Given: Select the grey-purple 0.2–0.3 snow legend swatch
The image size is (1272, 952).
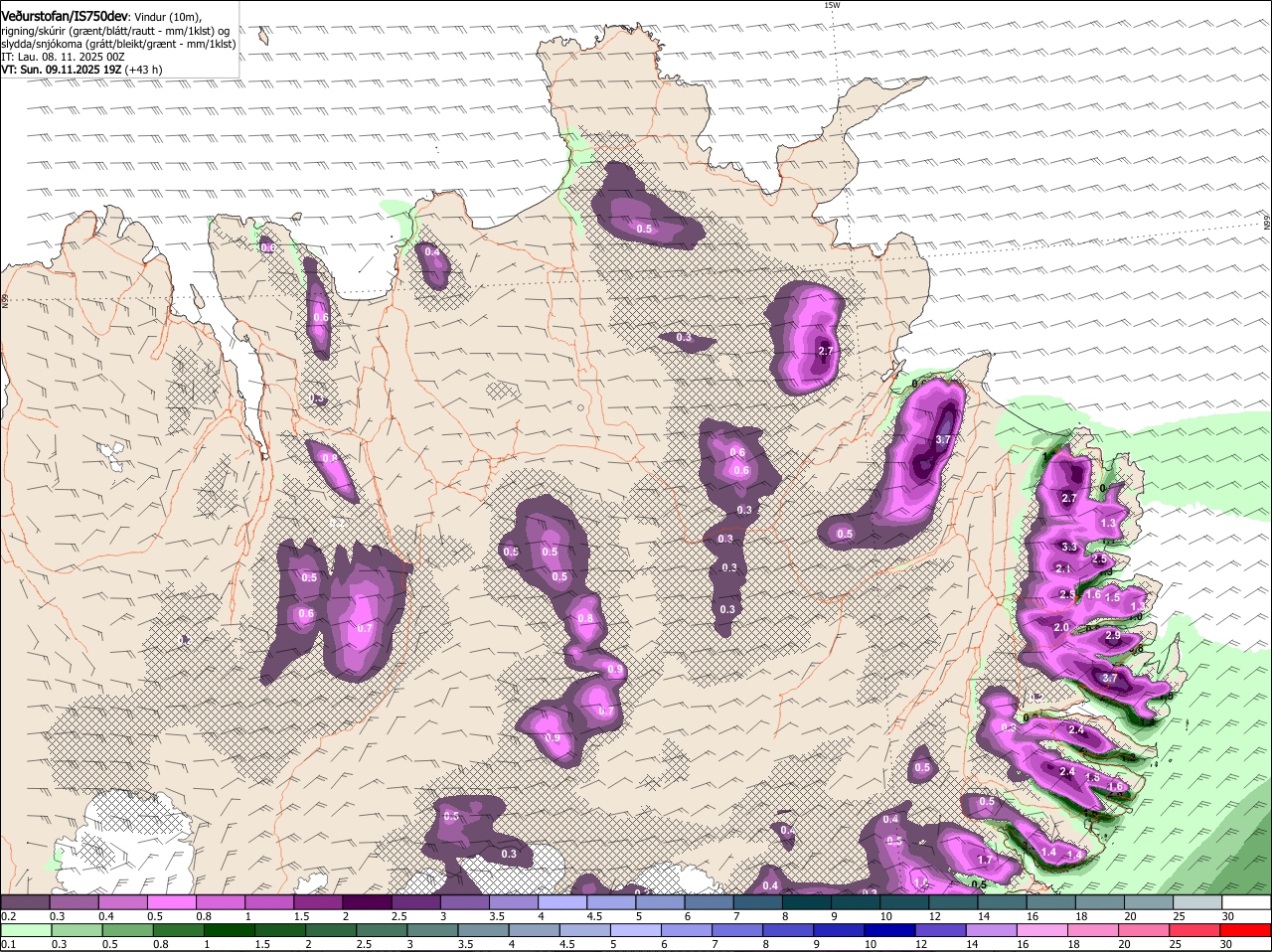Looking at the screenshot, I should point(25,902).
